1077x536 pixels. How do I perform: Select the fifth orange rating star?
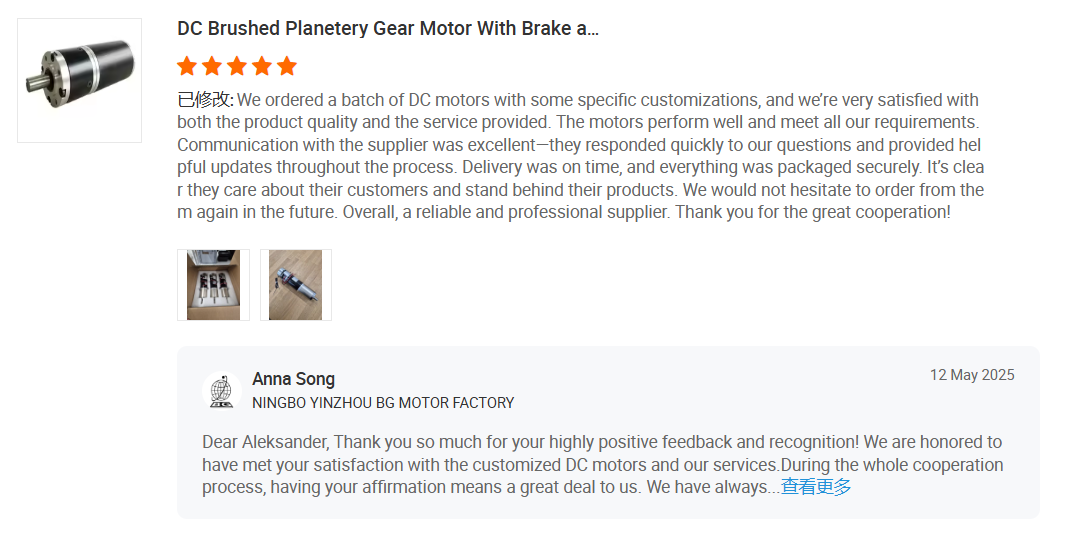[287, 66]
